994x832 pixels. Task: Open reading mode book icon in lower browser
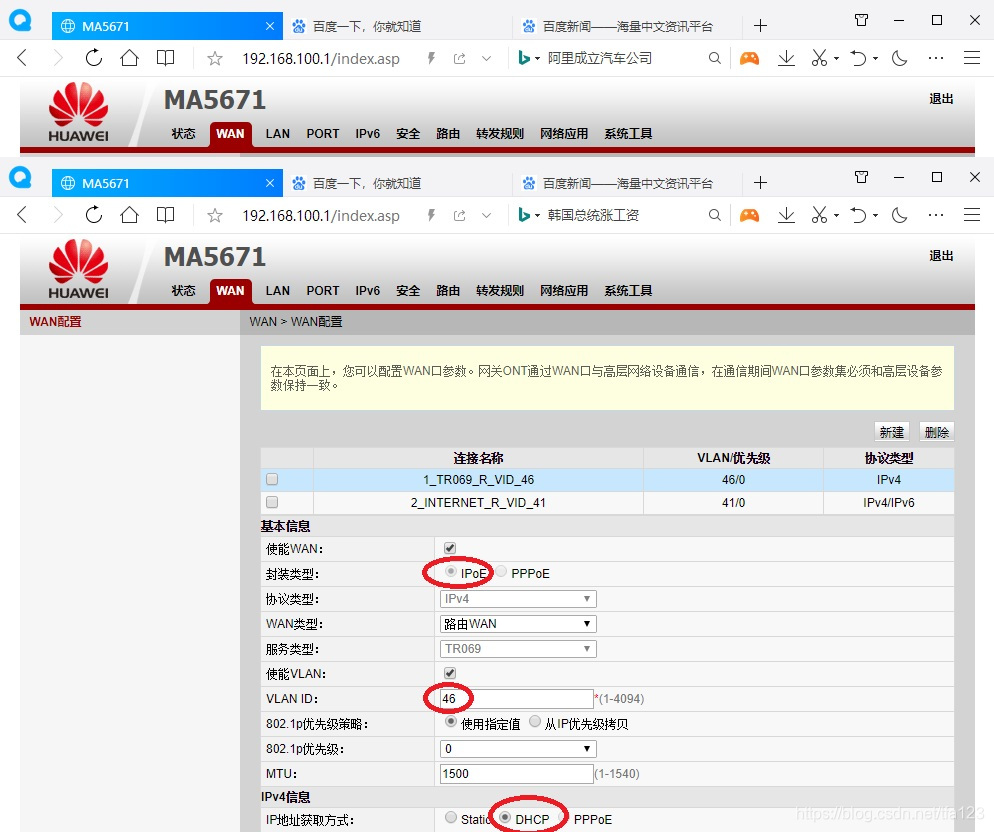tap(165, 215)
